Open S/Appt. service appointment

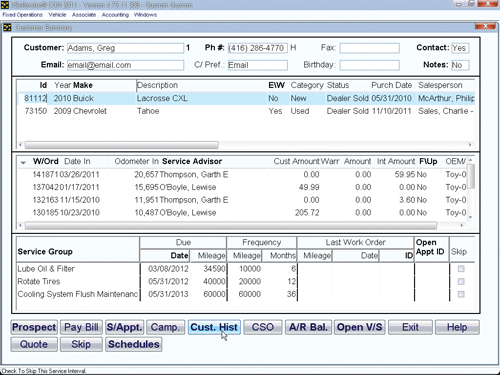pos(125,327)
